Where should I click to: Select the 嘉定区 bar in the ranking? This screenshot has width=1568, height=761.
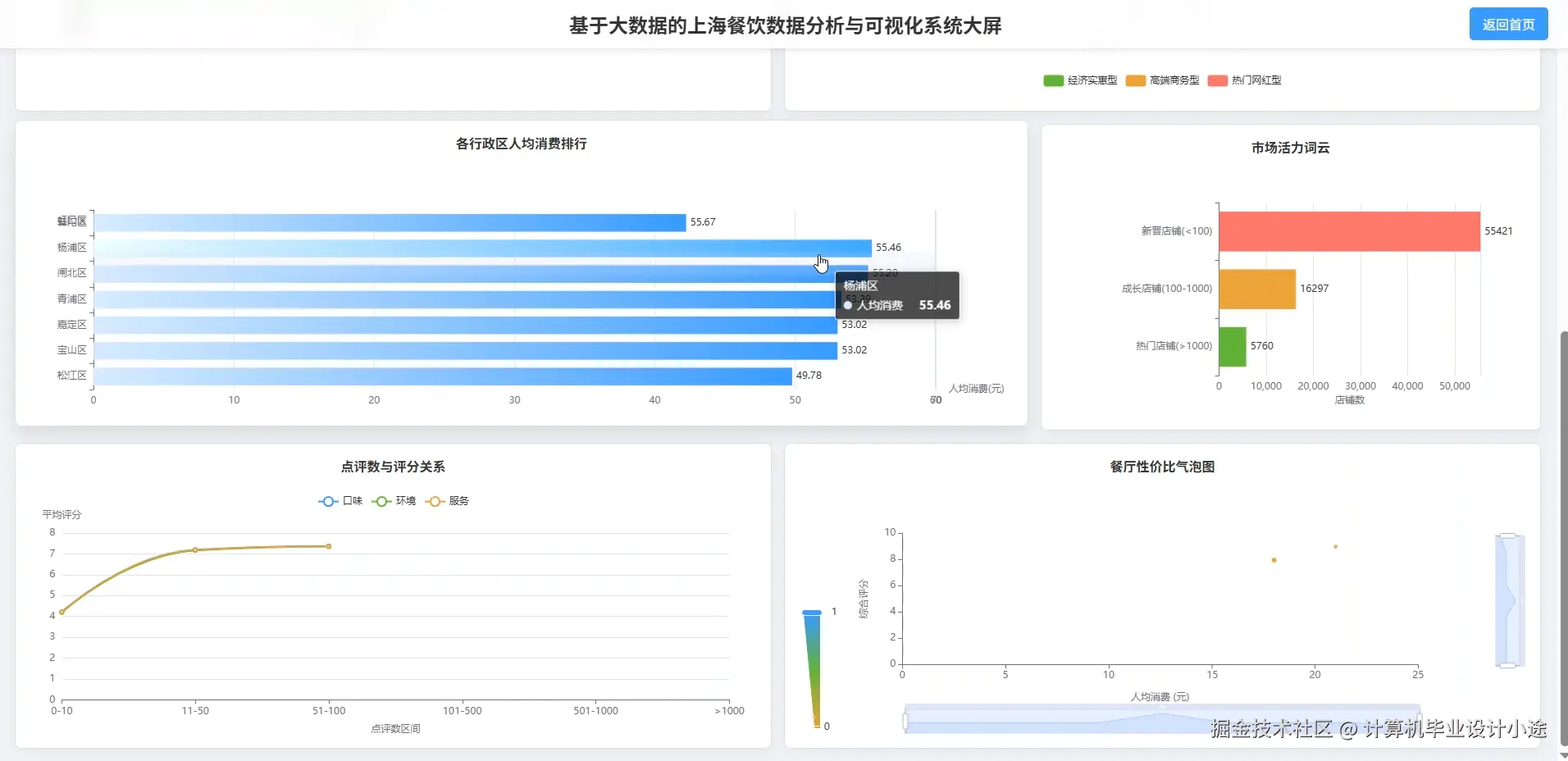click(465, 325)
